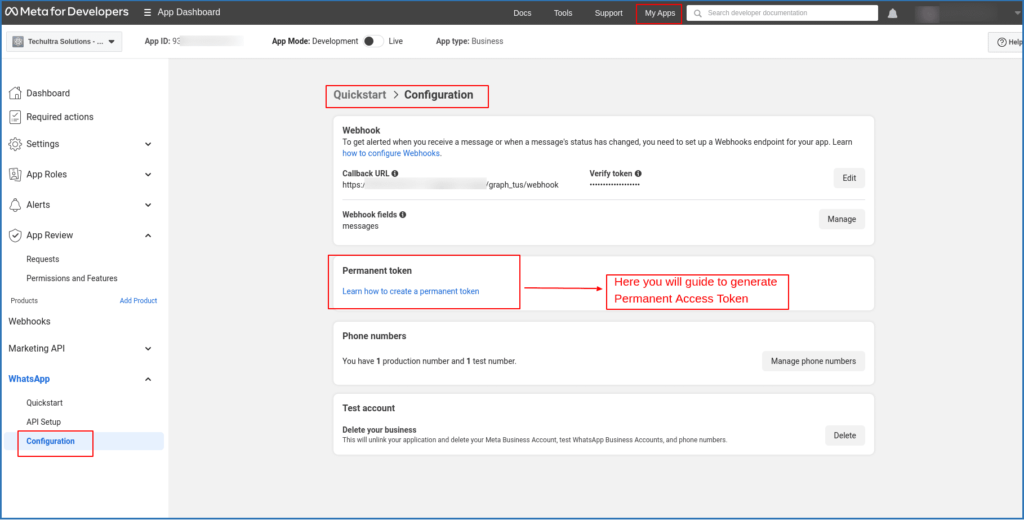
Task: Click the Required actions checklist icon
Action: pos(15,117)
